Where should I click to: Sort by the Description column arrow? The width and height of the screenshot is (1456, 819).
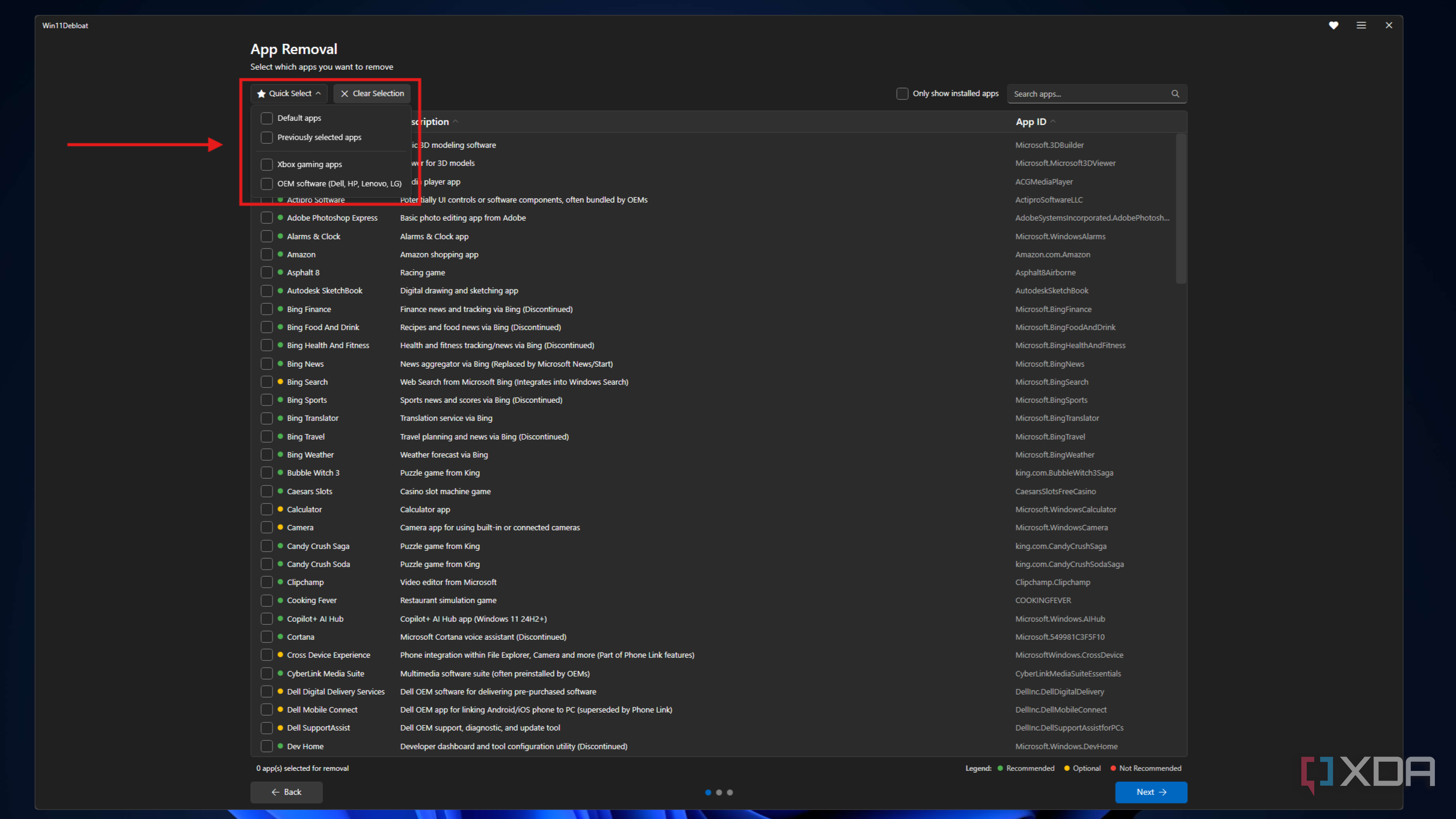point(456,121)
